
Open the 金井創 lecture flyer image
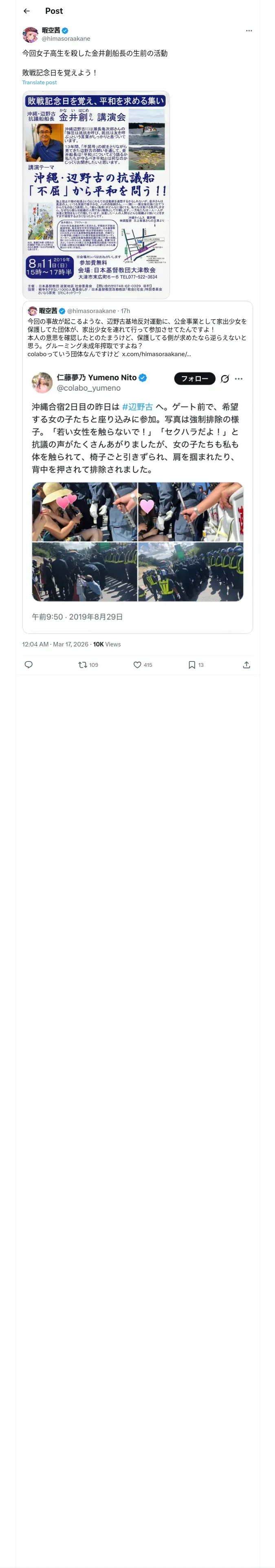point(96,195)
